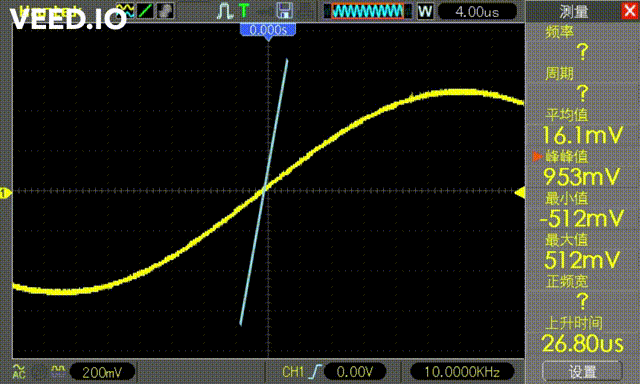The height and width of the screenshot is (384, 640).
Task: Select the 平均值 average measurement item
Action: (582, 126)
